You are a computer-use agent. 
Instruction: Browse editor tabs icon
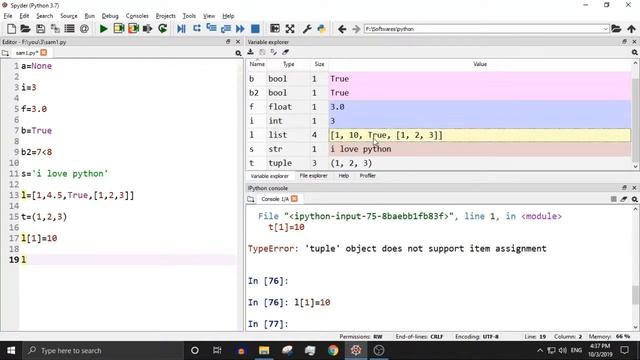(x=5, y=53)
